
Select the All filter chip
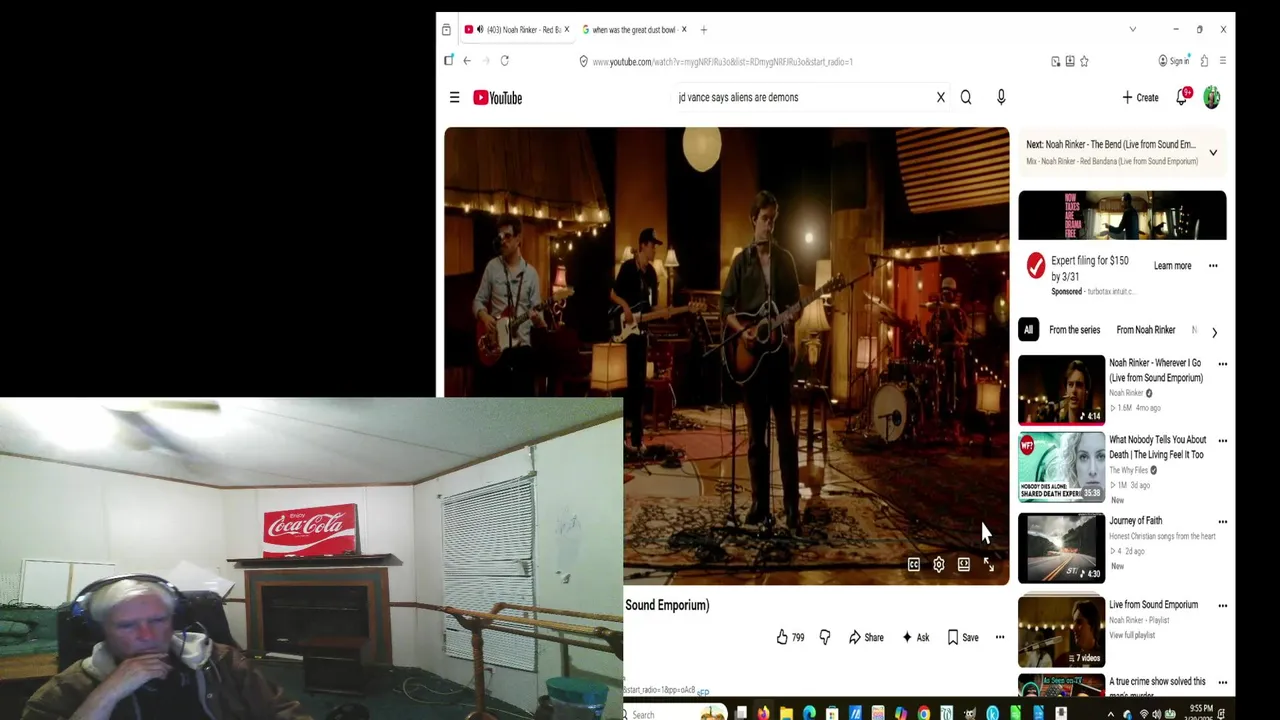click(x=1028, y=330)
